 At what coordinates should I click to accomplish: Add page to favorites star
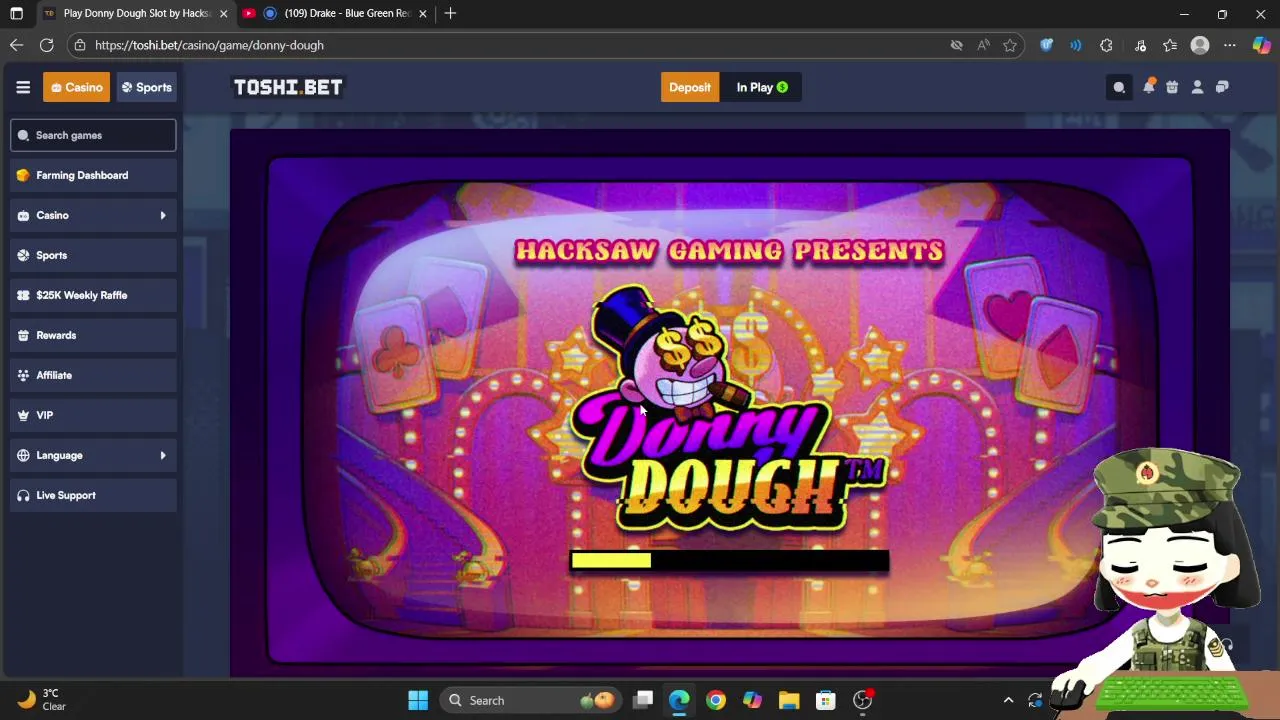tap(1010, 45)
